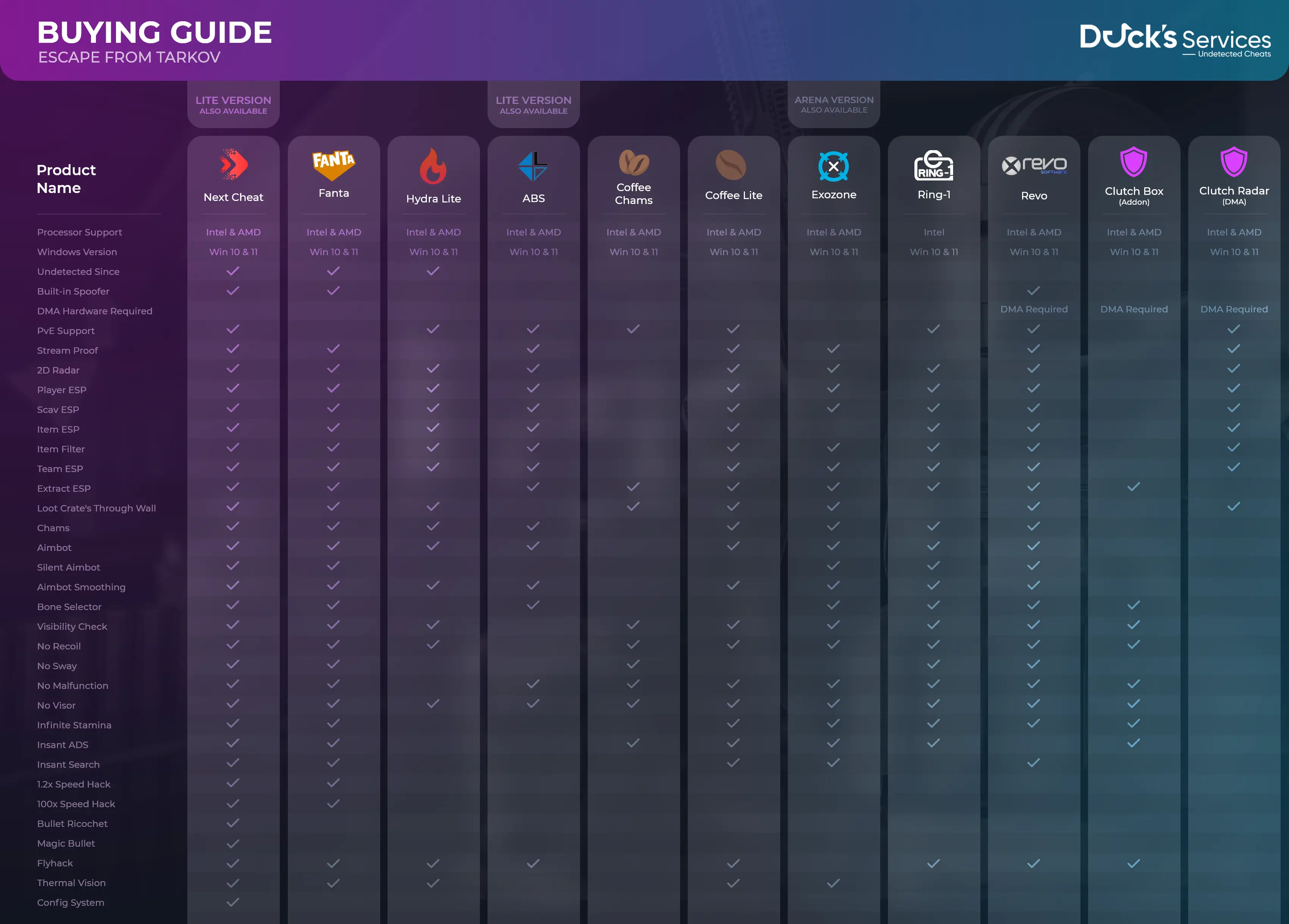Viewport: 1289px width, 924px height.
Task: Click the Coffee Lite single bean icon
Action: pyautogui.click(x=731, y=165)
